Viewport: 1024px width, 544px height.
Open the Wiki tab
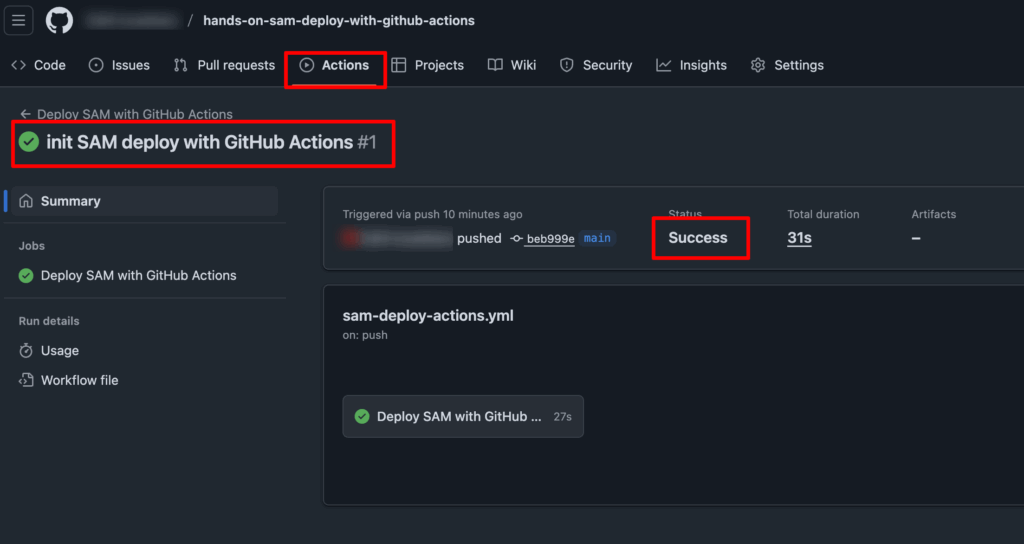pos(512,65)
